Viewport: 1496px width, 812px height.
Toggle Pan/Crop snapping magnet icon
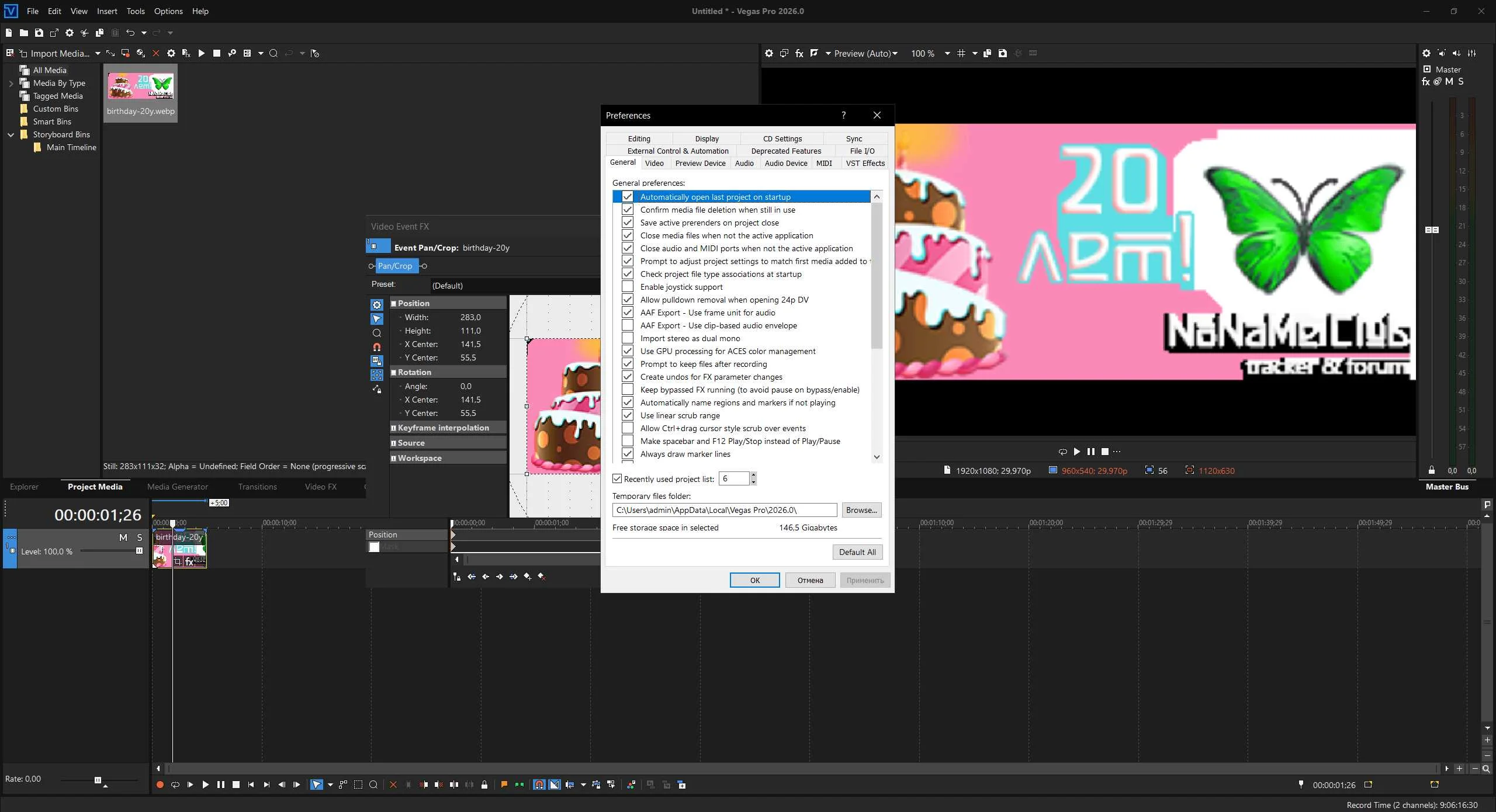tap(377, 347)
